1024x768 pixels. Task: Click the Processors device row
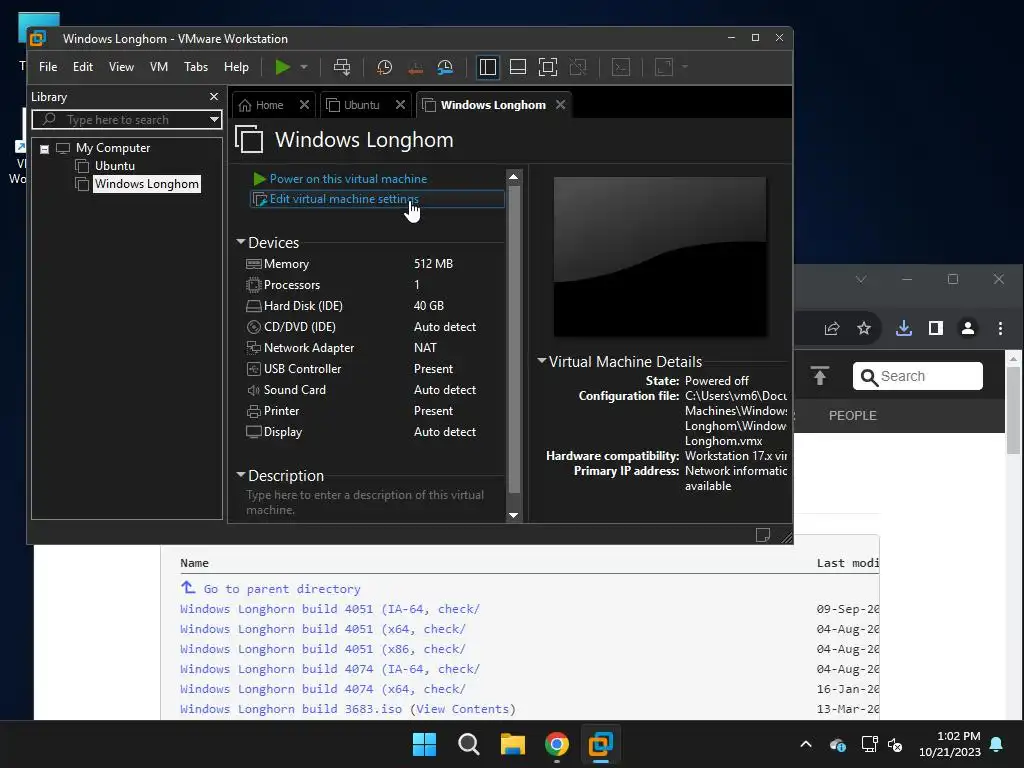pos(374,285)
